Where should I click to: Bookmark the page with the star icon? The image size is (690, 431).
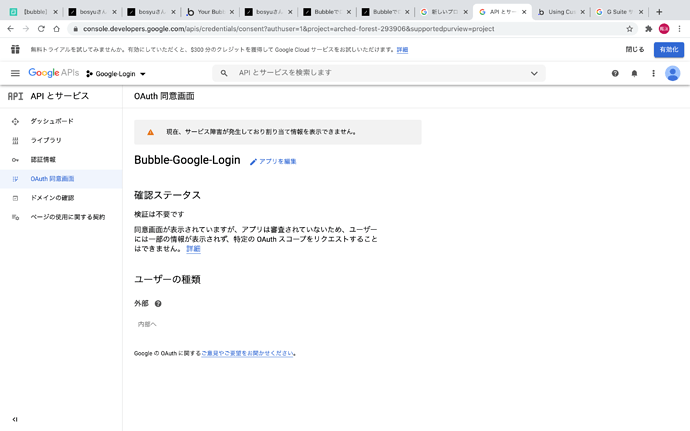[629, 29]
